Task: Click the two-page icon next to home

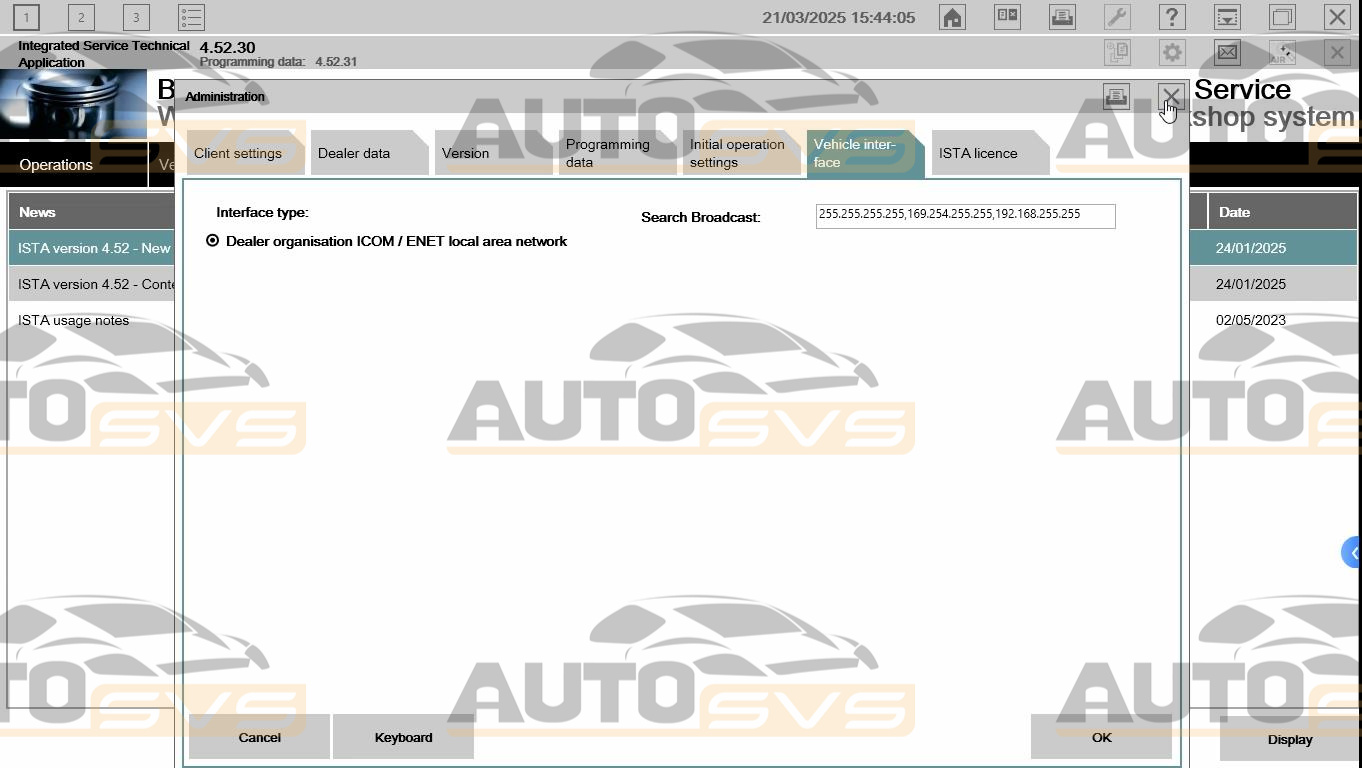Action: [x=1007, y=17]
